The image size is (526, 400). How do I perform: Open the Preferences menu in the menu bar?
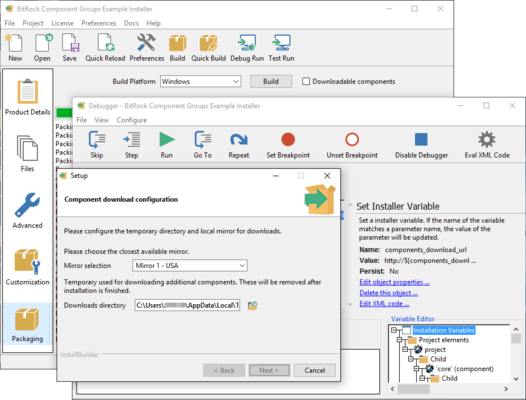[99, 23]
